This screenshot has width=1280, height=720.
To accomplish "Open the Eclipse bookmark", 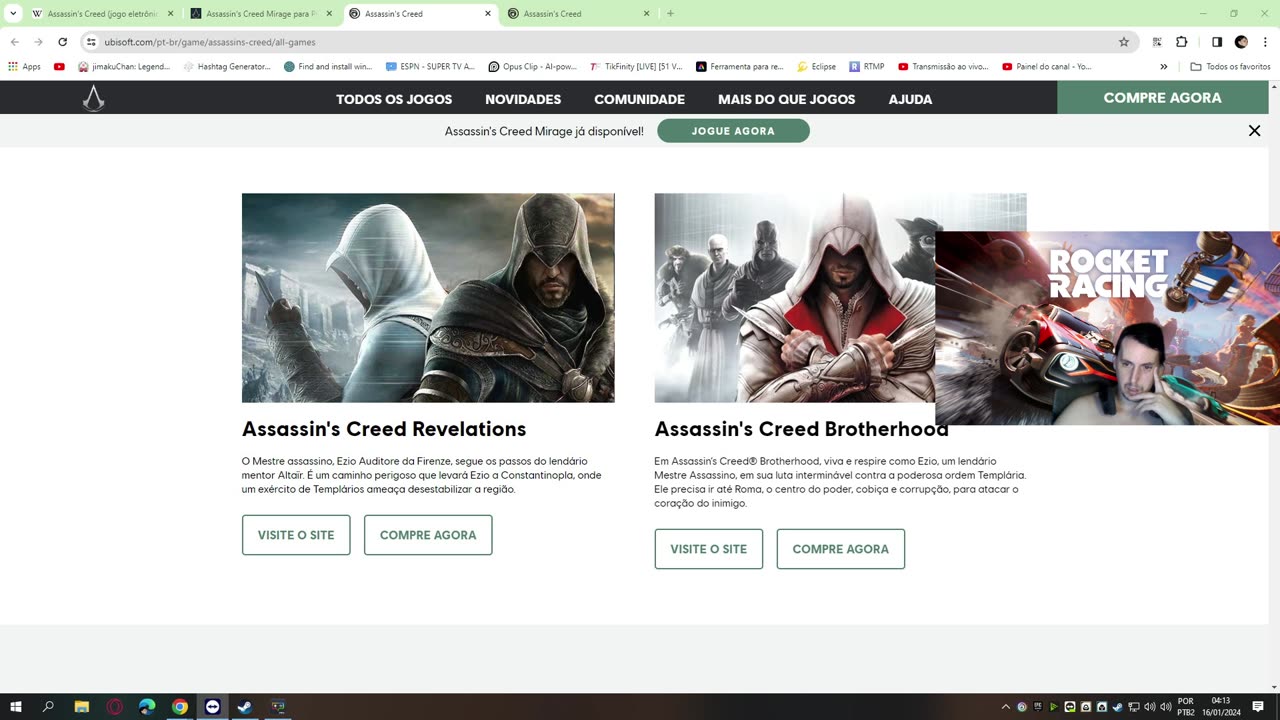I will (x=816, y=67).
